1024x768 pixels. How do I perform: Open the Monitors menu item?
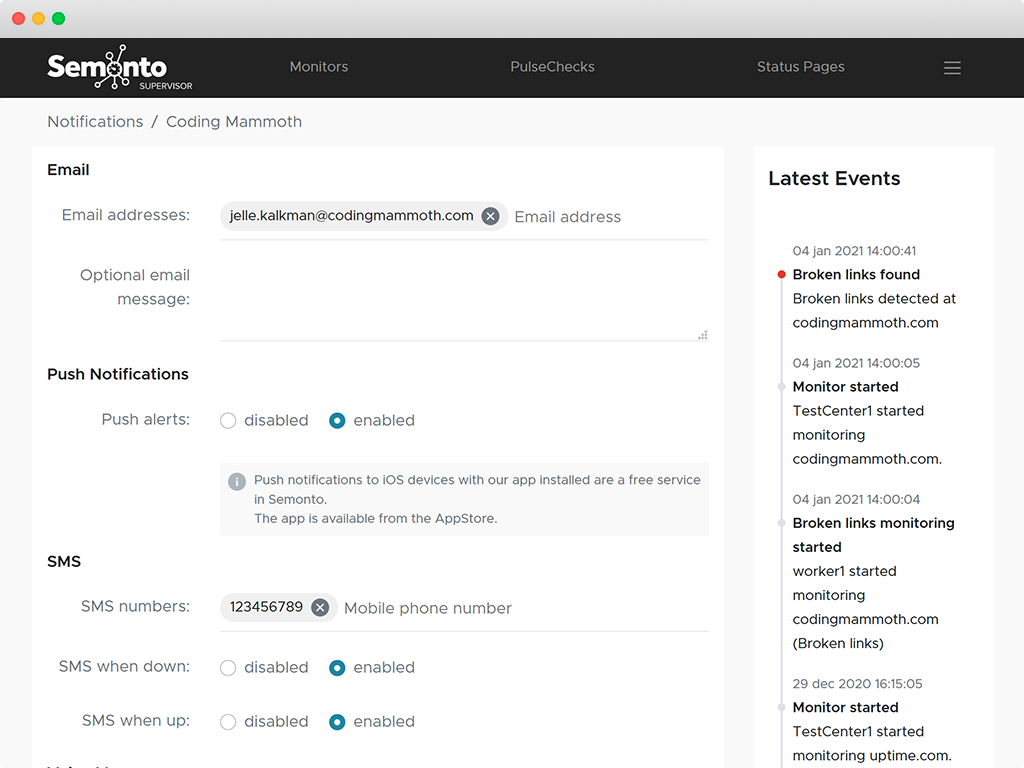tap(319, 67)
